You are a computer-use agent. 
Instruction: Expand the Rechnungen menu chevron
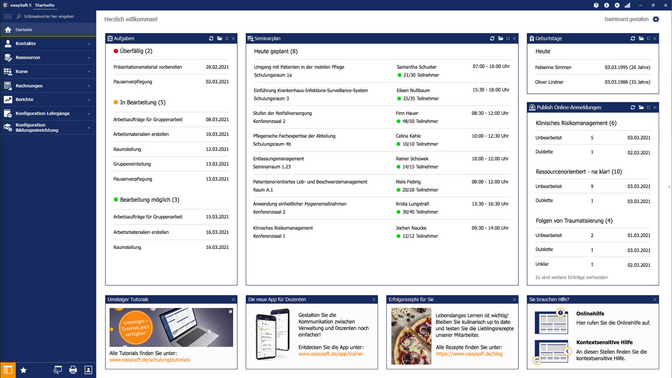(x=89, y=86)
